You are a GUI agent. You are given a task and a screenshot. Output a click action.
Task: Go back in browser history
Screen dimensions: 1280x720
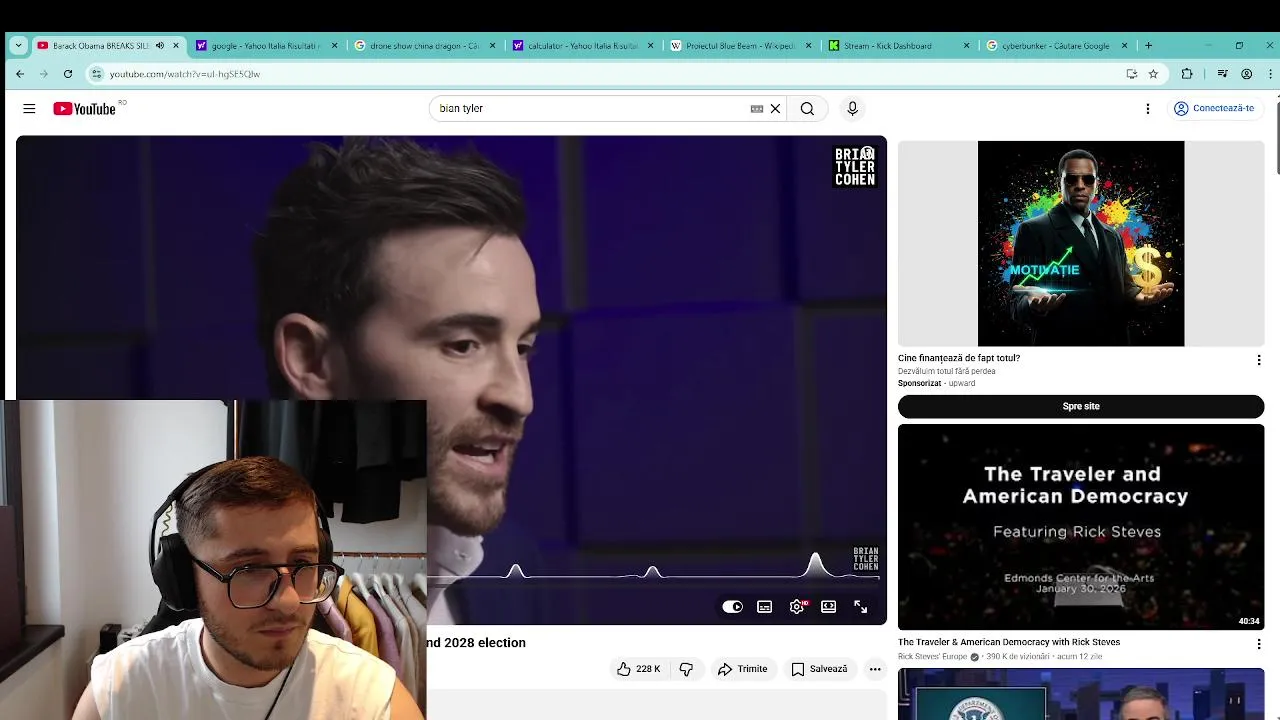tap(20, 74)
